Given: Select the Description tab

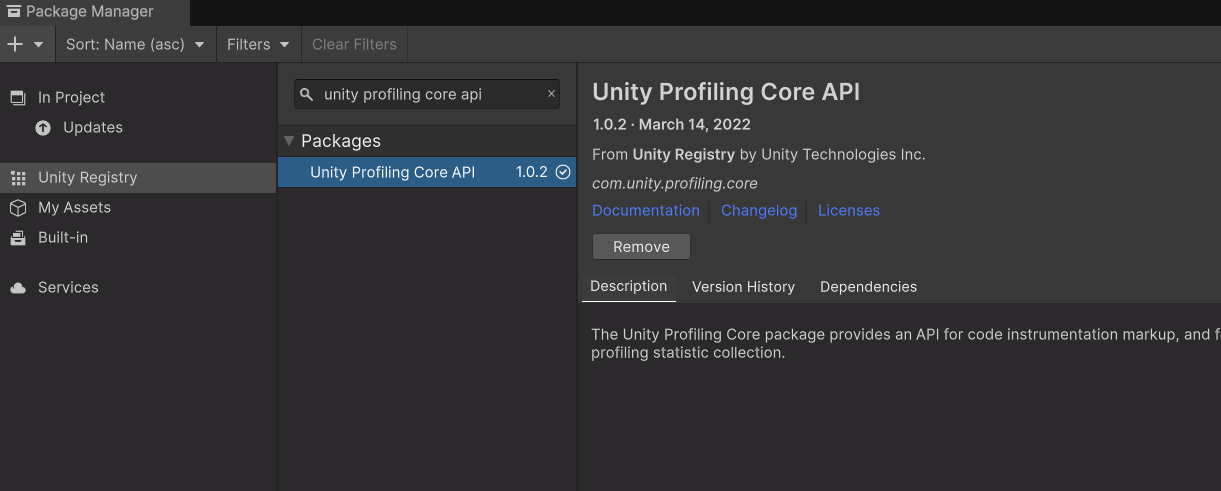Looking at the screenshot, I should click(628, 286).
